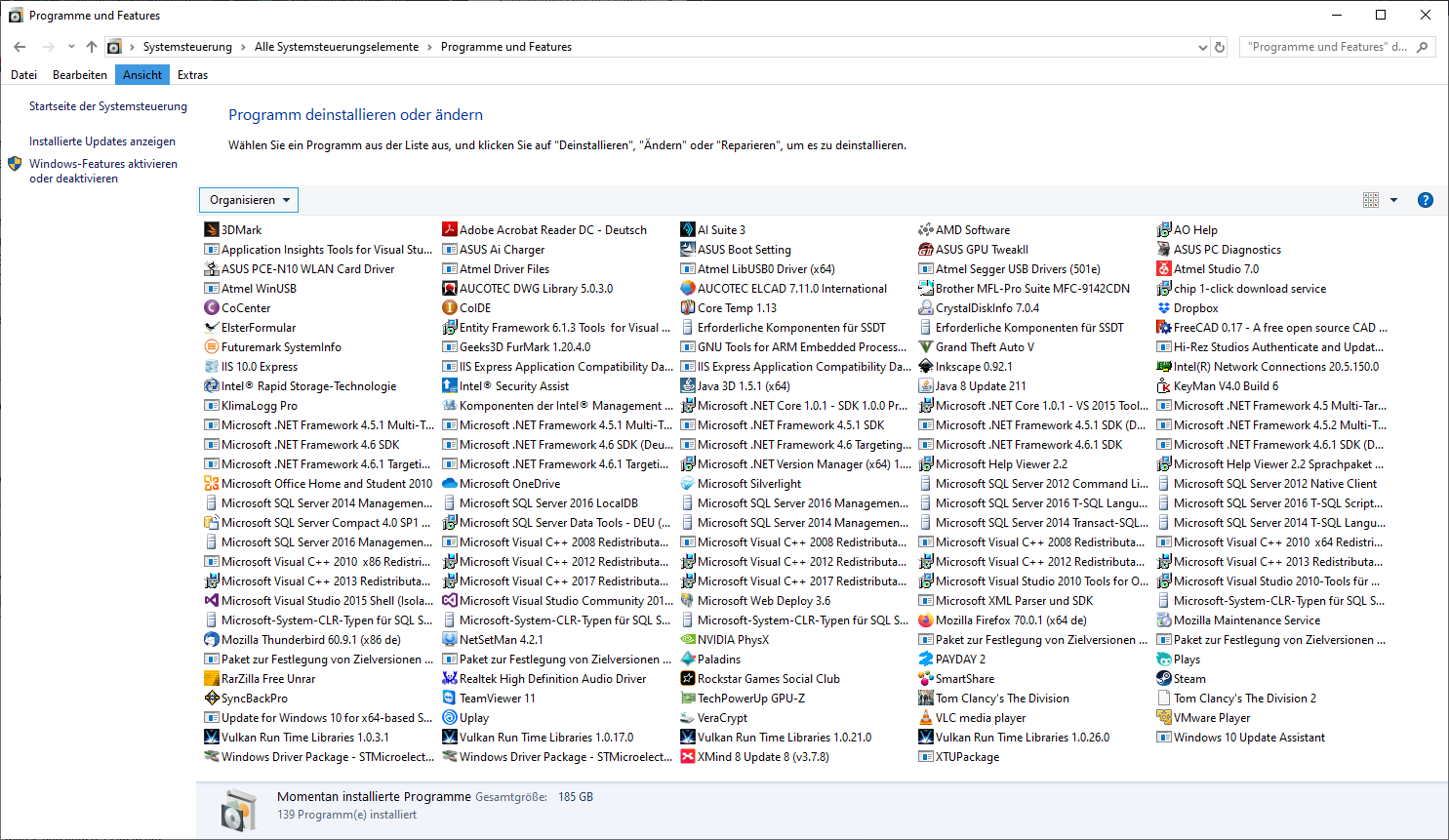
Task: Select the Microsoft OneDrive icon
Action: 449,484
